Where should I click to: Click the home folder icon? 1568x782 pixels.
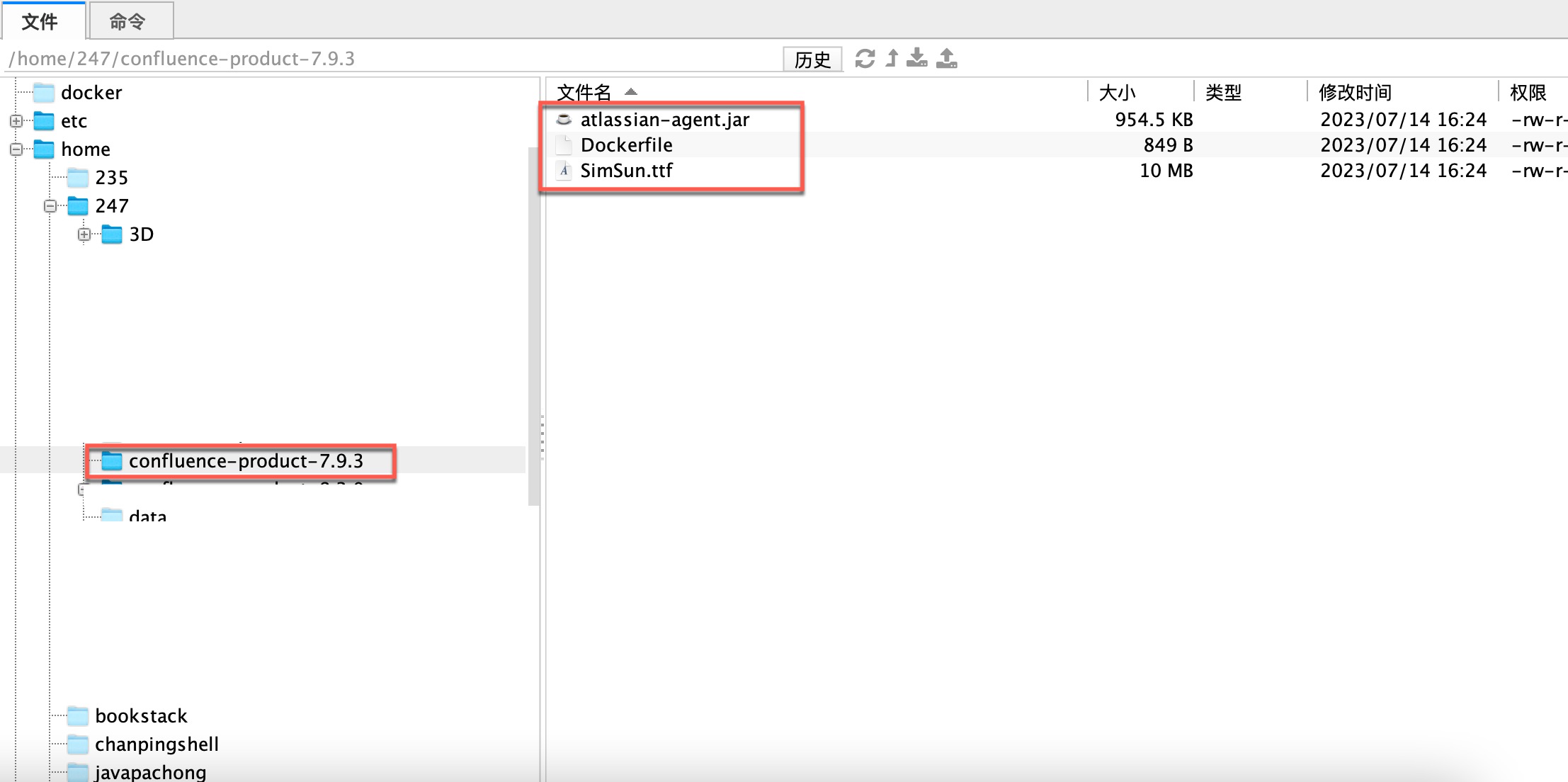coord(44,149)
